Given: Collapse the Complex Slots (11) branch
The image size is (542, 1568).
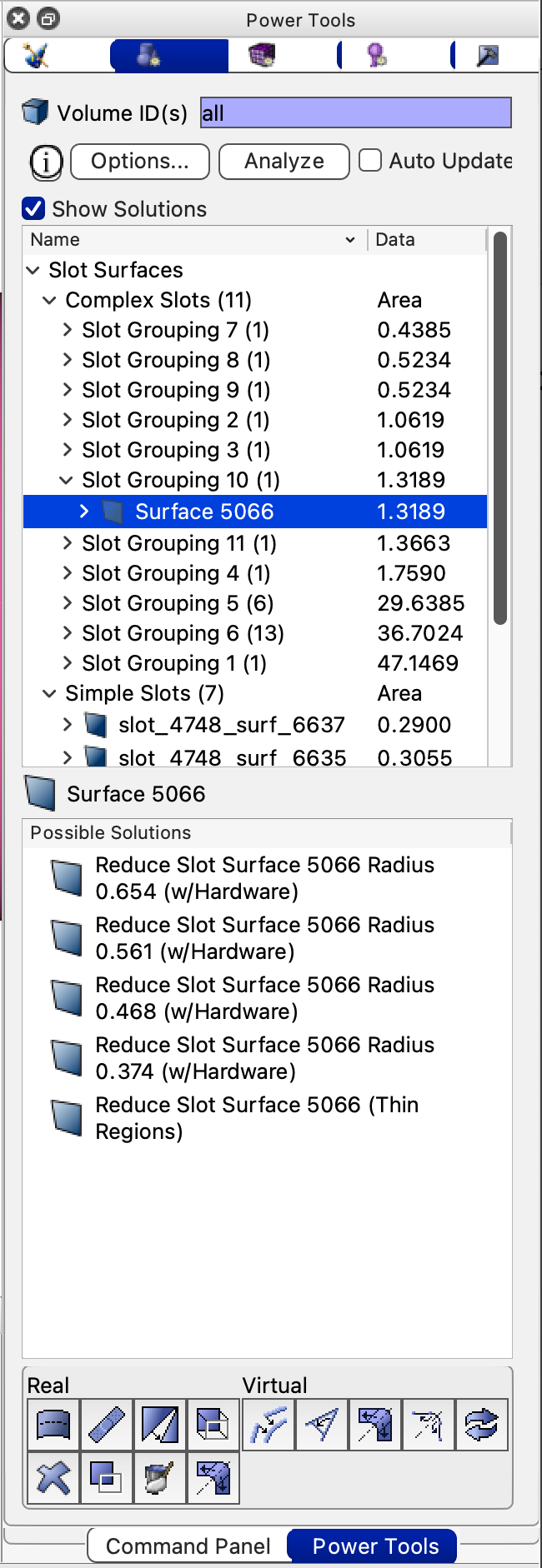Looking at the screenshot, I should click(x=50, y=300).
